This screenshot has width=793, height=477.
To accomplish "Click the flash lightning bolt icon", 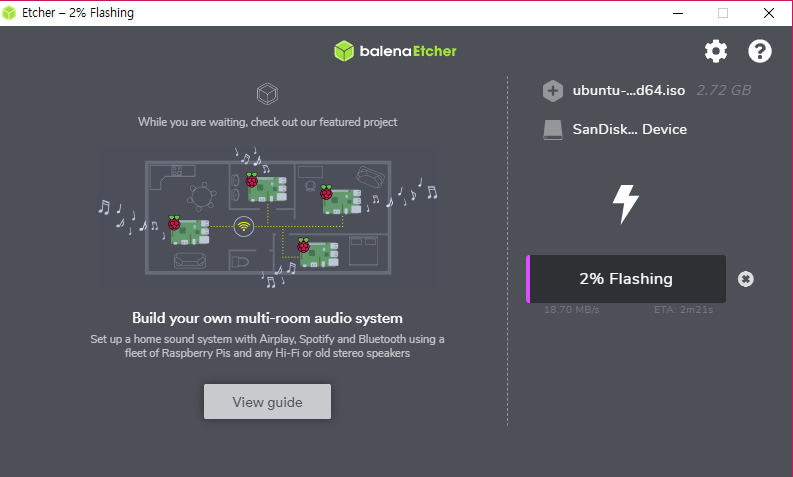I will 626,204.
